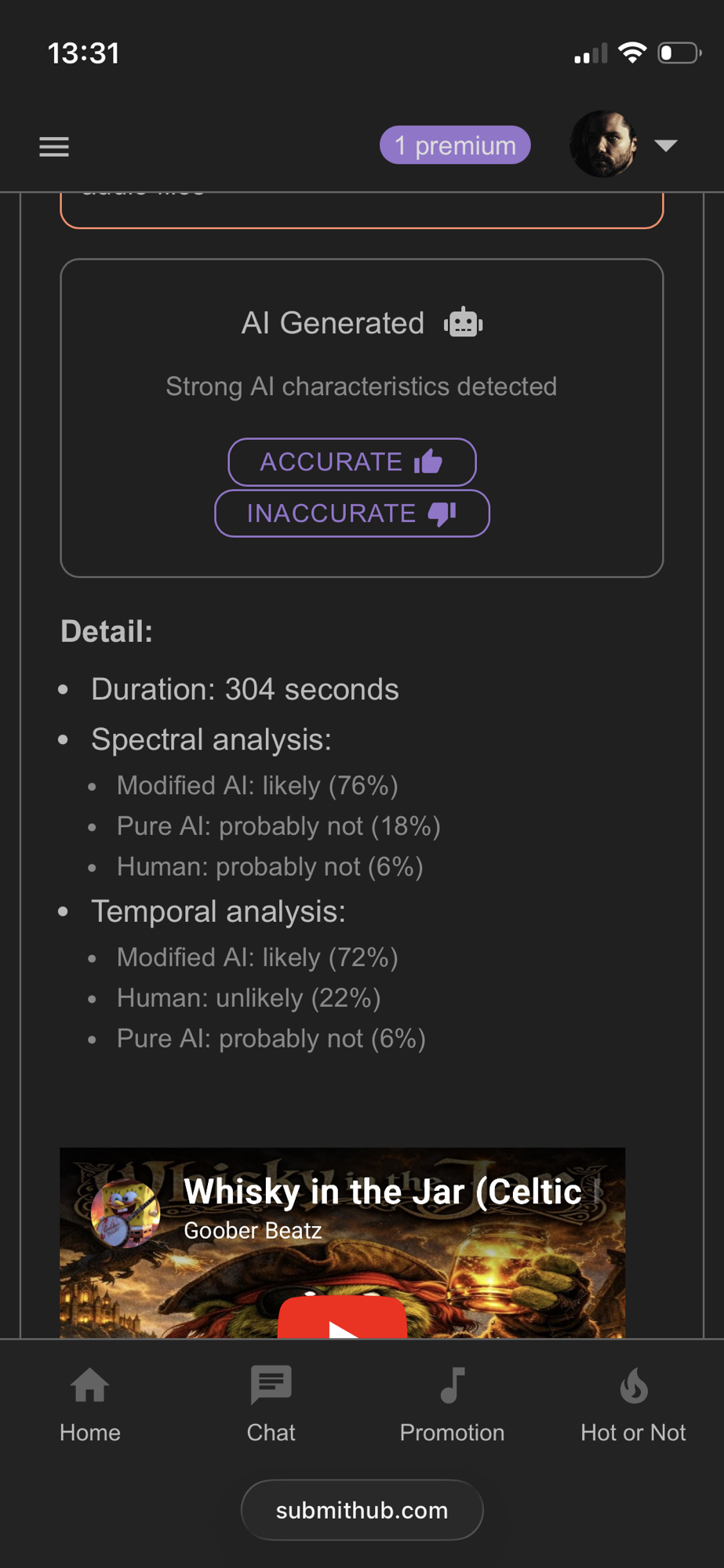This screenshot has width=724, height=1568.
Task: Open the user profile avatar
Action: pyautogui.click(x=602, y=144)
